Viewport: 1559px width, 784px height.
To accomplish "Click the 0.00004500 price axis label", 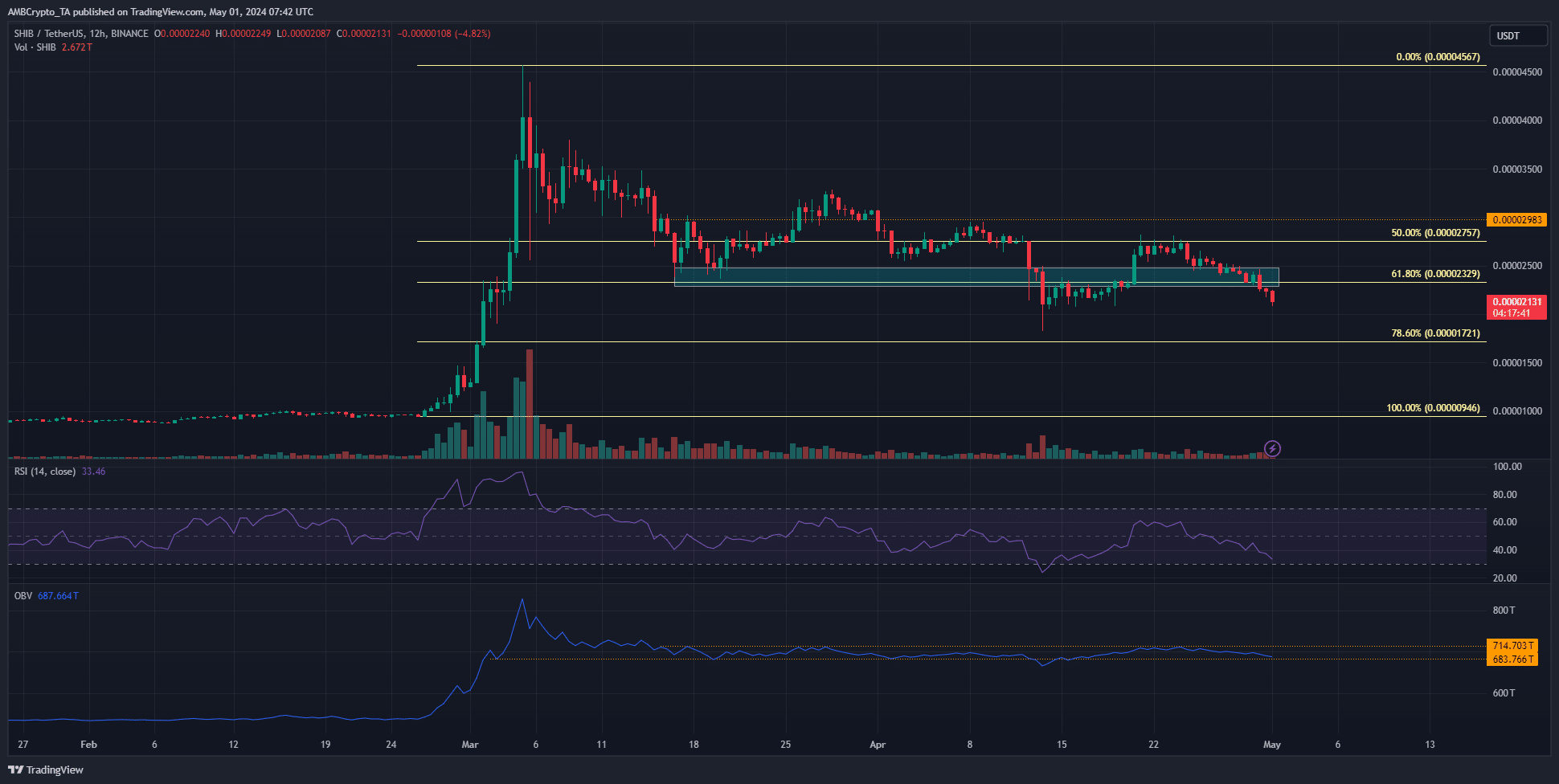I will click(x=1517, y=72).
